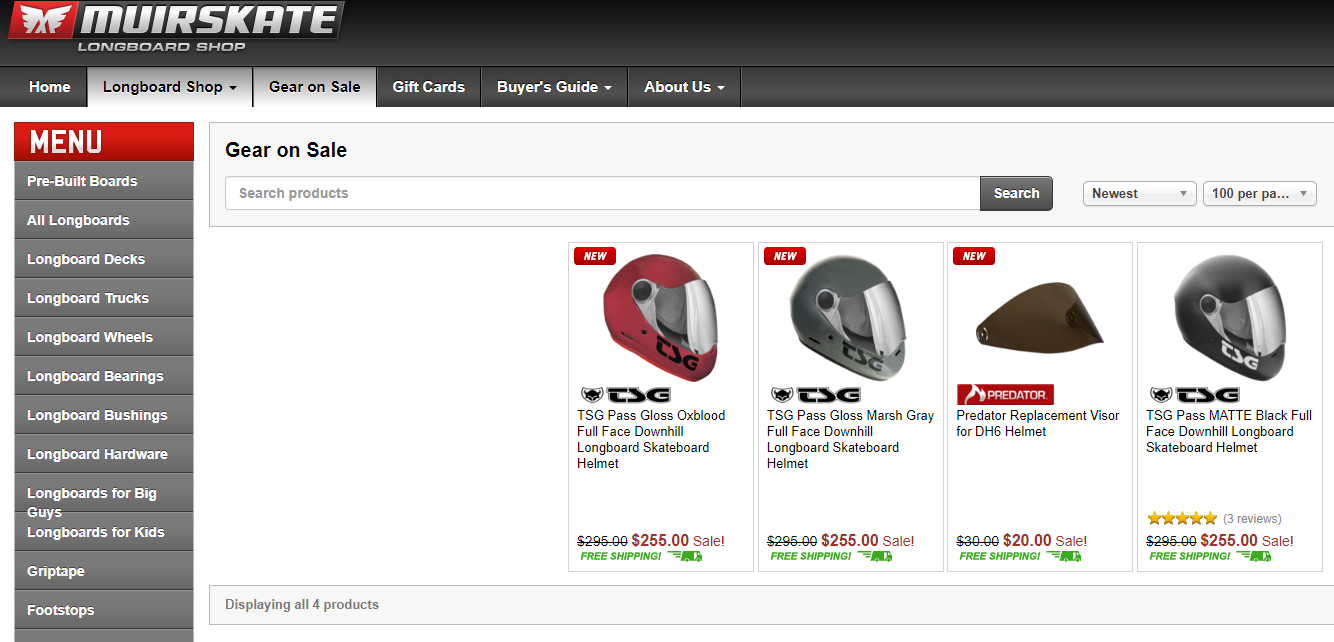Open Longboard Wheels in the sidebar menu
The image size is (1334, 642).
(x=90, y=337)
